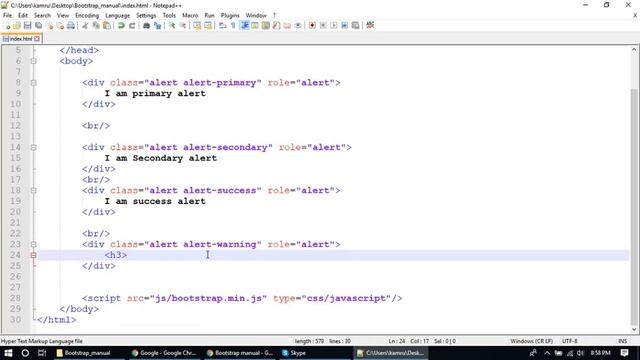Save the file with the Save icon
The width and height of the screenshot is (640, 360).
click(x=27, y=25)
